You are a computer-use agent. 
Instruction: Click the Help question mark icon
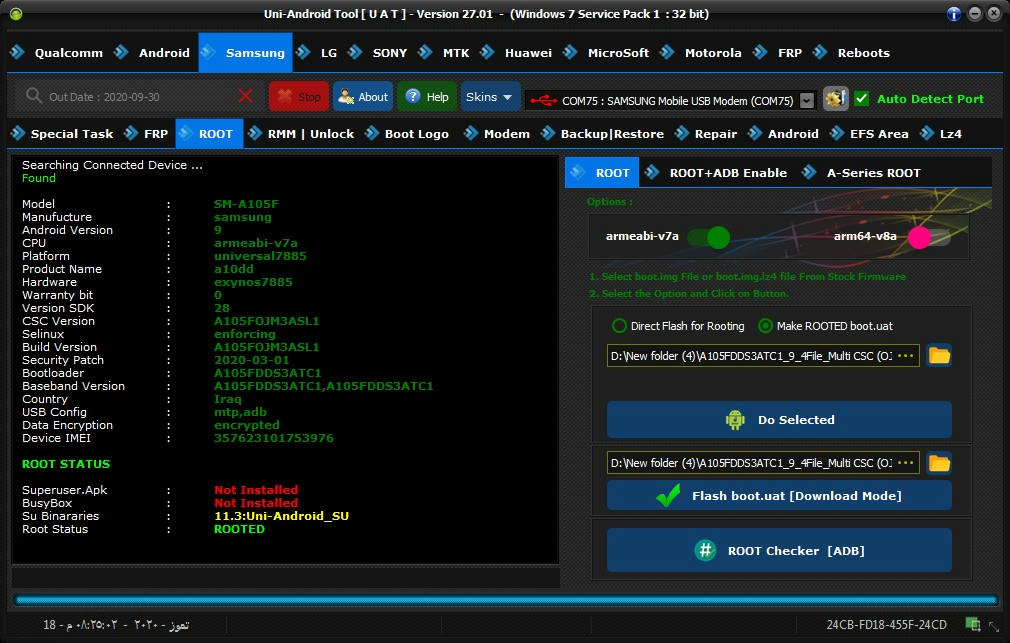[413, 97]
